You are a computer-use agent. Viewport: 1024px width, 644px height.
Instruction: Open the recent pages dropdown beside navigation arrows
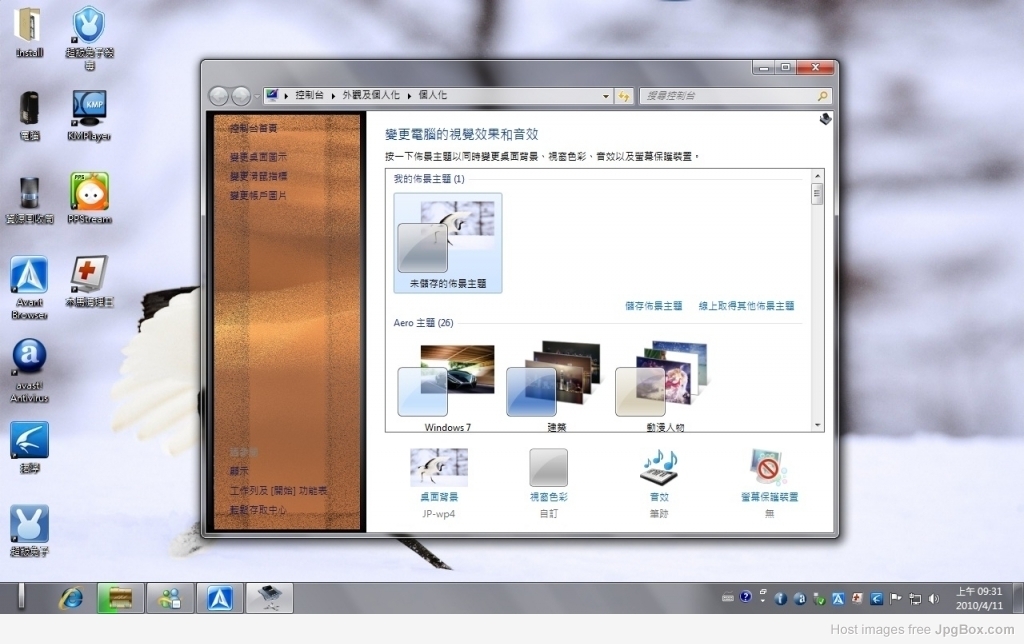[x=256, y=96]
